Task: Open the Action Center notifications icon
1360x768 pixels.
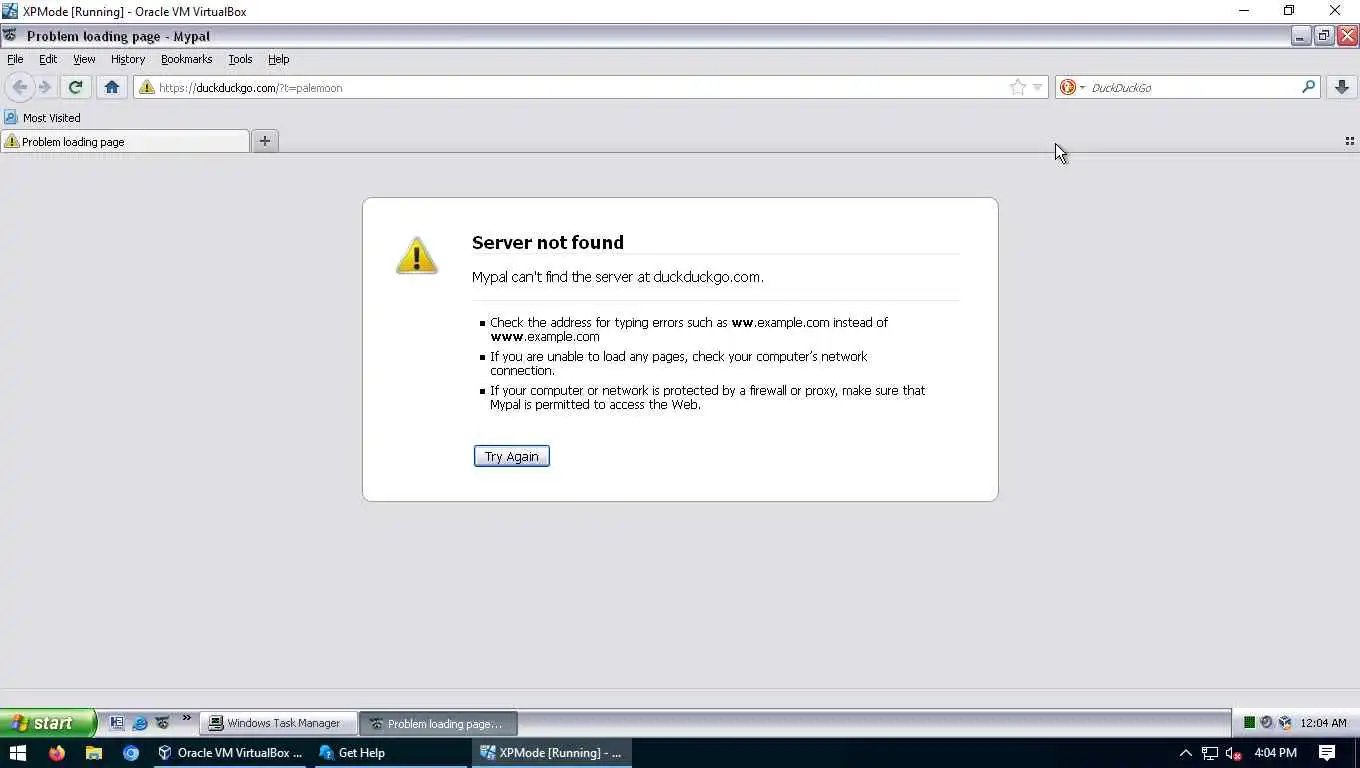Action: 1327,753
